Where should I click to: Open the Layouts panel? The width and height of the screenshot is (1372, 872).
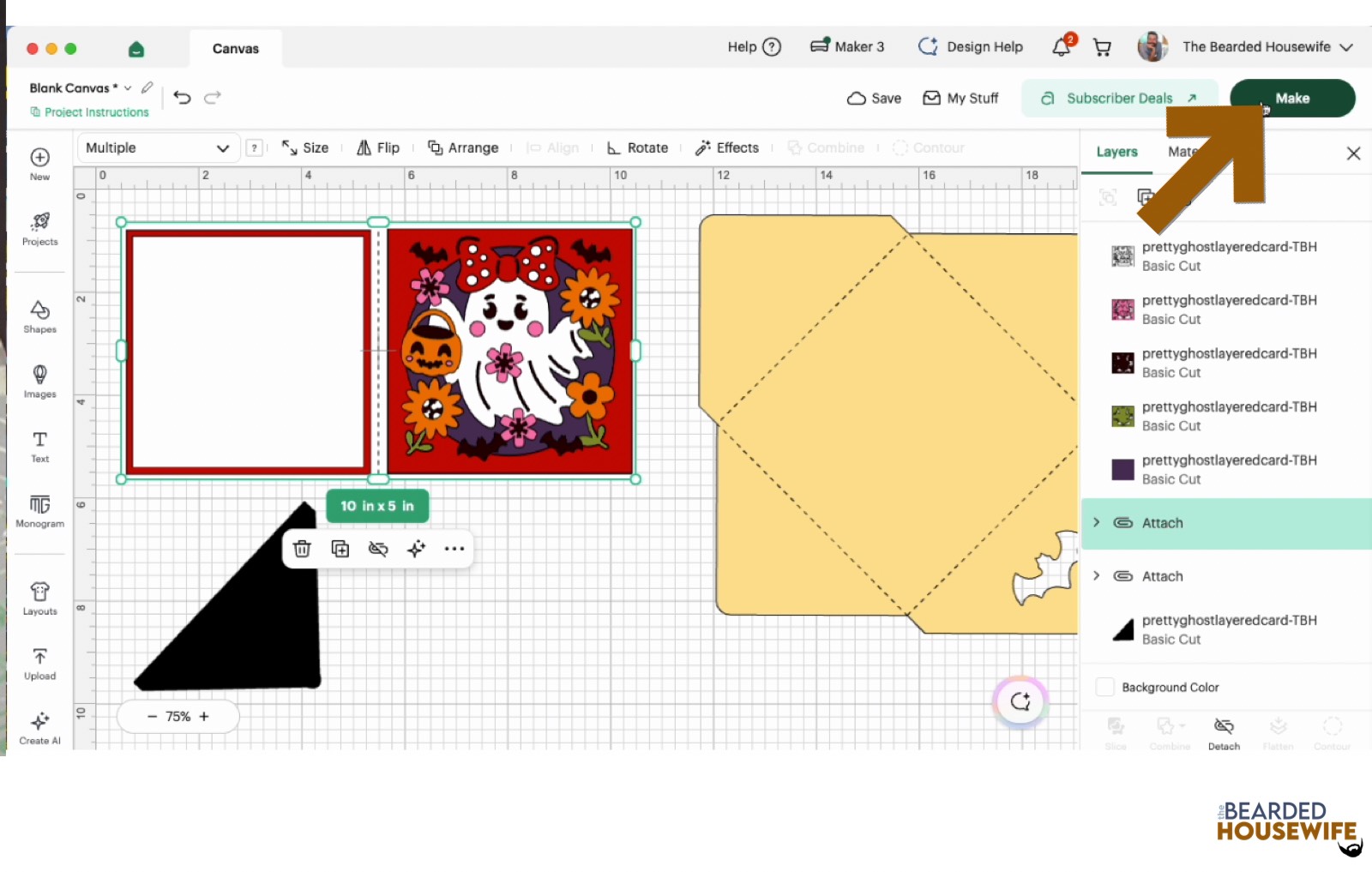(x=39, y=599)
